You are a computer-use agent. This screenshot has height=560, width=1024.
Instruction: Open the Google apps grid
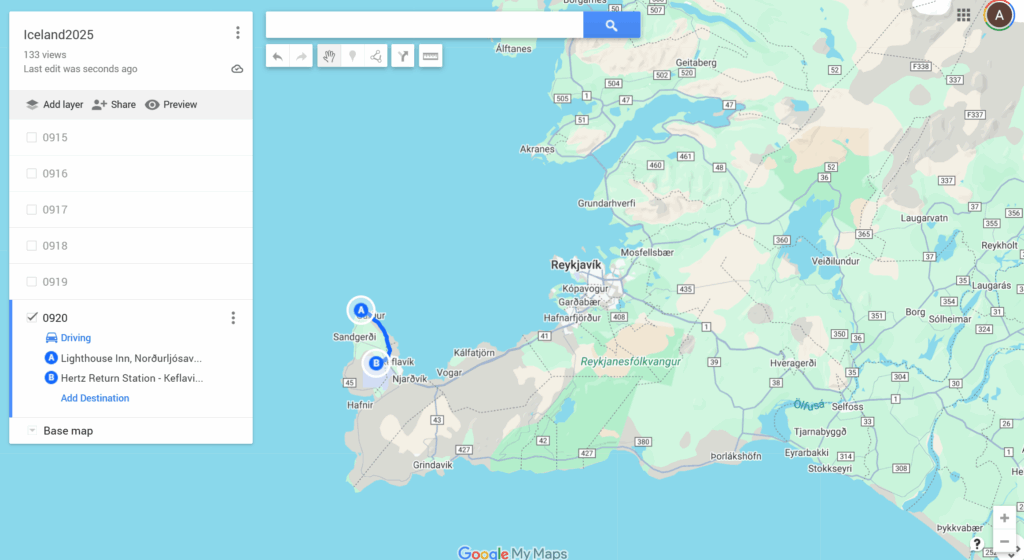tap(963, 14)
